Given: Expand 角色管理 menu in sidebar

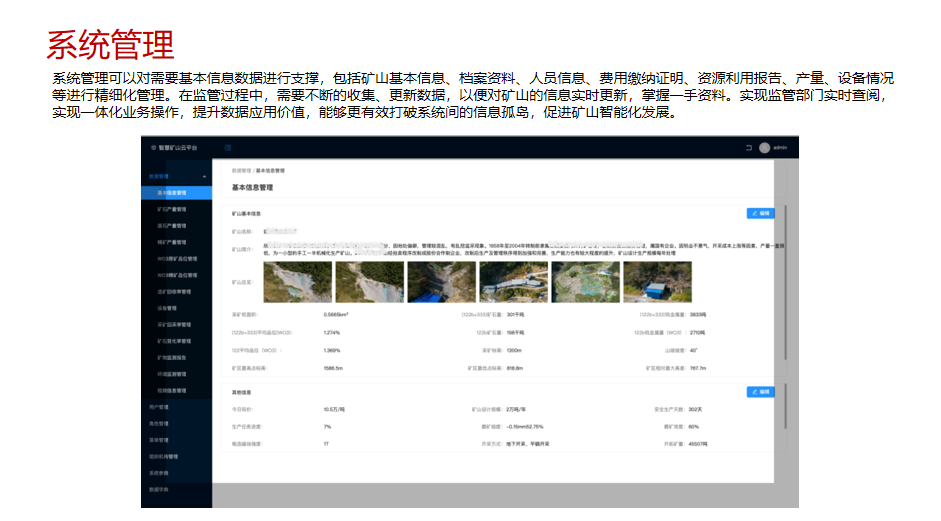Looking at the screenshot, I should pos(160,423).
